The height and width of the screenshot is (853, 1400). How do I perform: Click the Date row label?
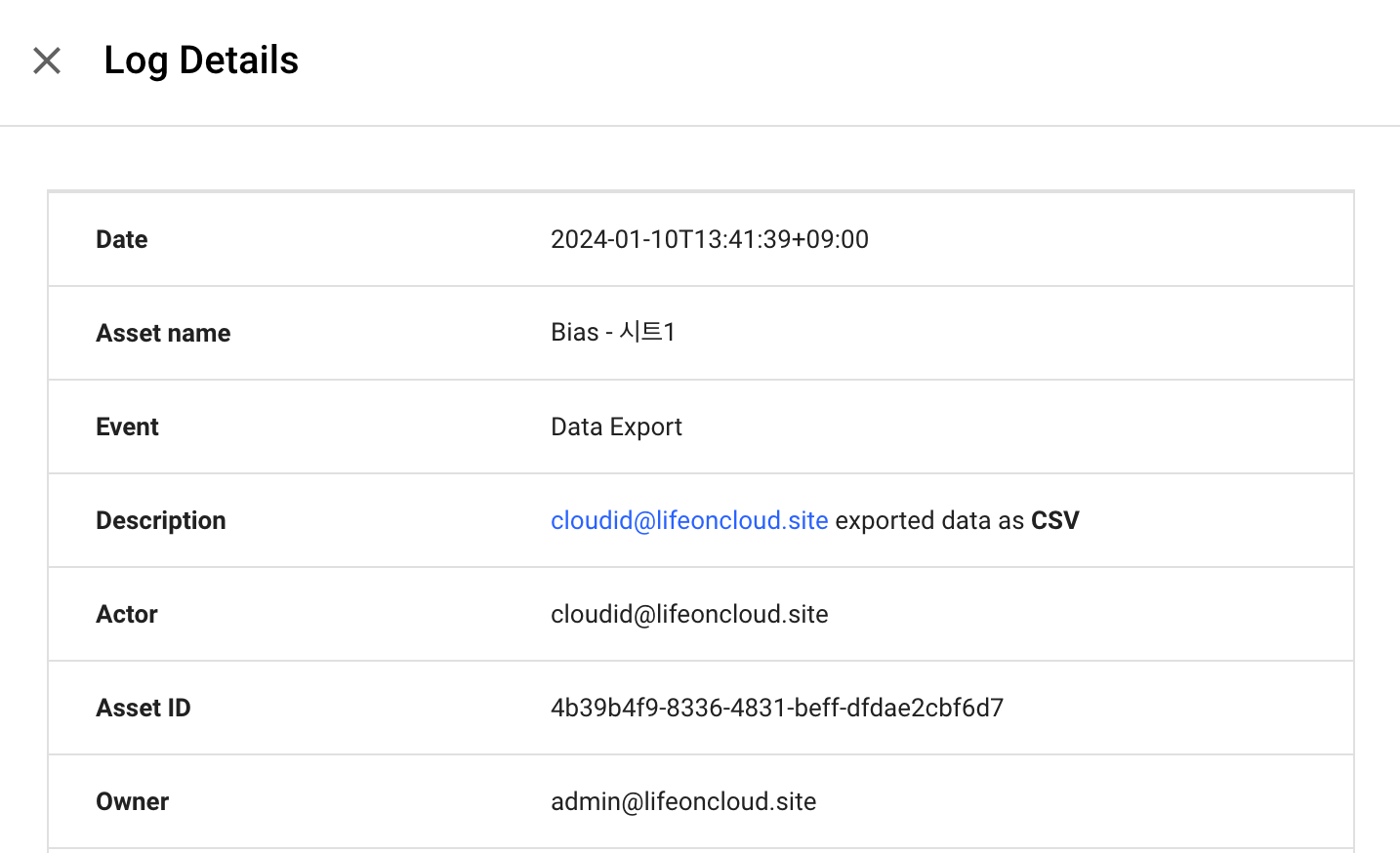coord(122,239)
